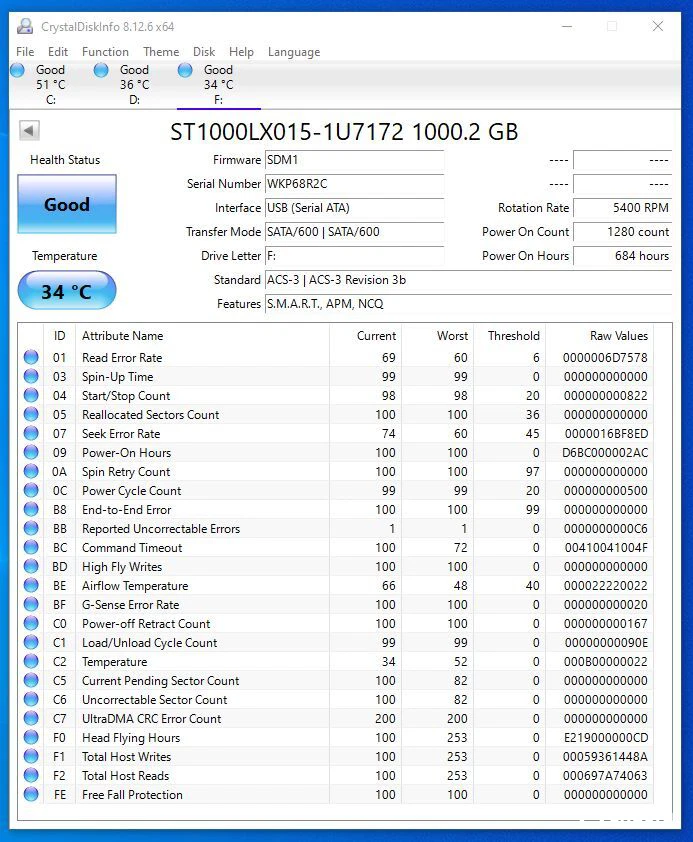Click the status icon for Reallocated Sectors Count

(x=31, y=414)
